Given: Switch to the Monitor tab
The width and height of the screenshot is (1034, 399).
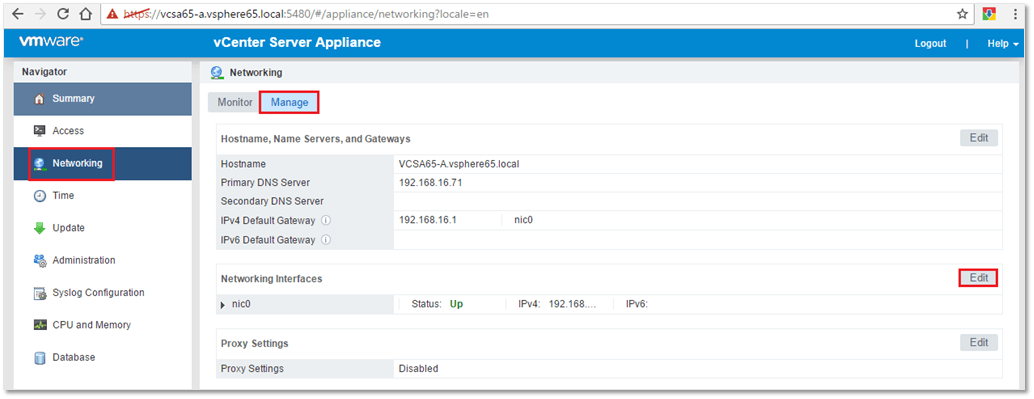Looking at the screenshot, I should pos(235,103).
